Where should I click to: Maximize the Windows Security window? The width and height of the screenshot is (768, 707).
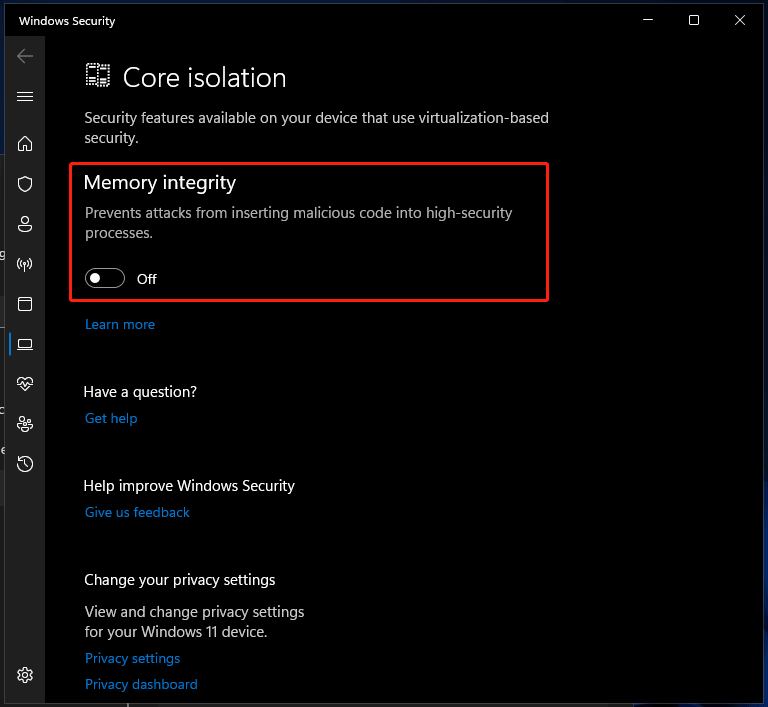[694, 20]
